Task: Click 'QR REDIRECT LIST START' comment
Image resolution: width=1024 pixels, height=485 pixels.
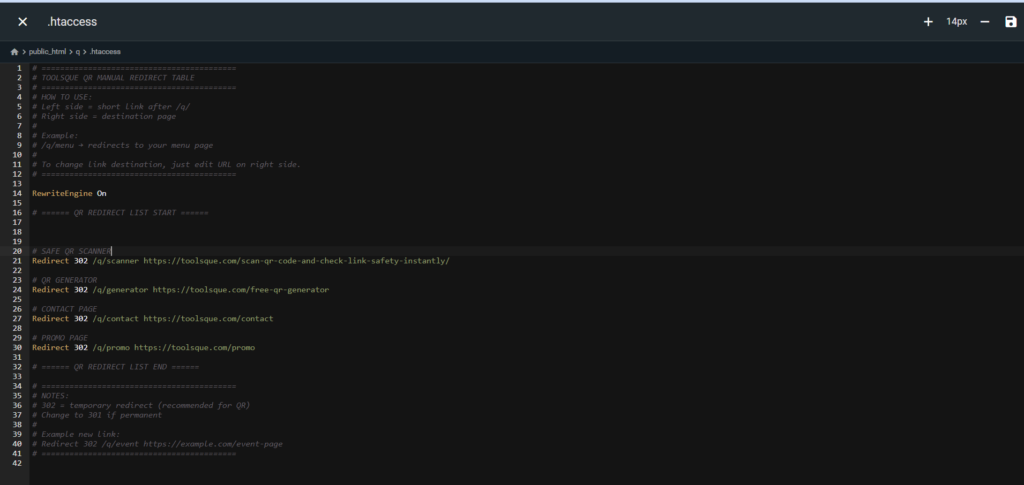Action: [120, 213]
